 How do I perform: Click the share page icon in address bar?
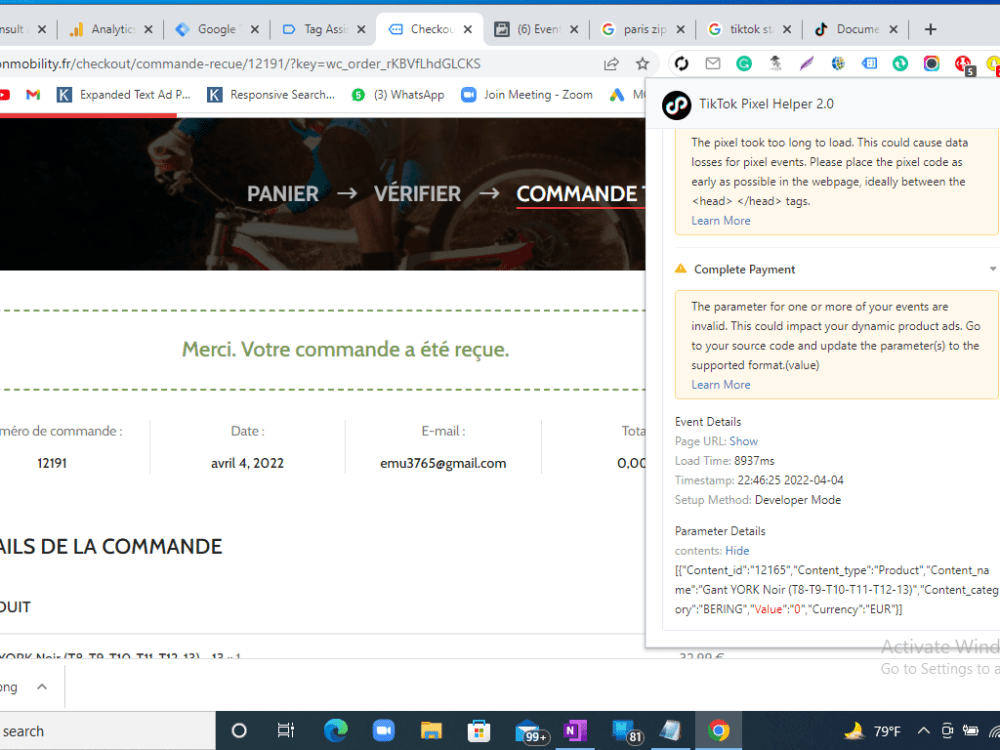point(611,64)
